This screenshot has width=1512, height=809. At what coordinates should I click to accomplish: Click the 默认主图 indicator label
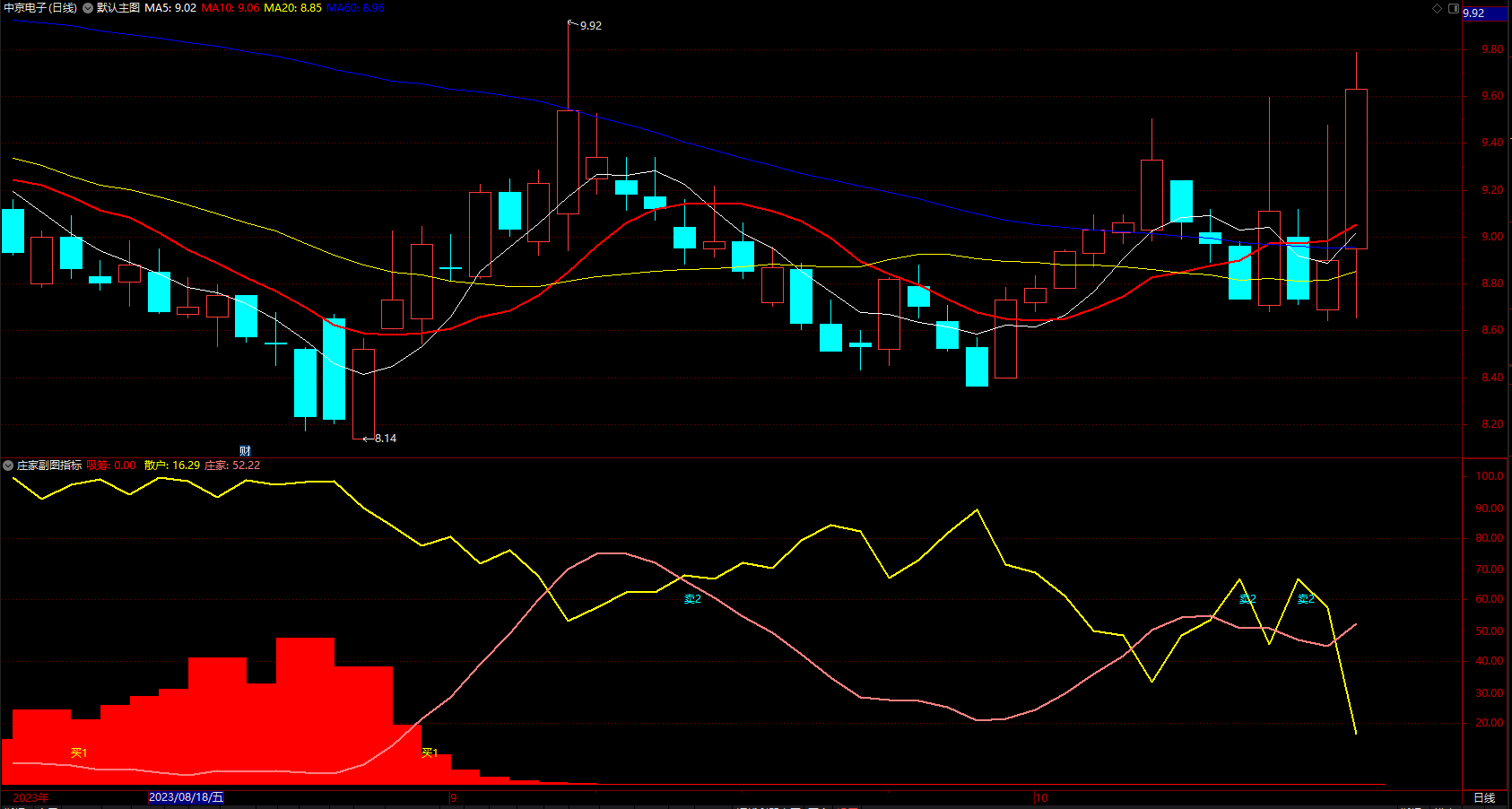click(x=118, y=8)
